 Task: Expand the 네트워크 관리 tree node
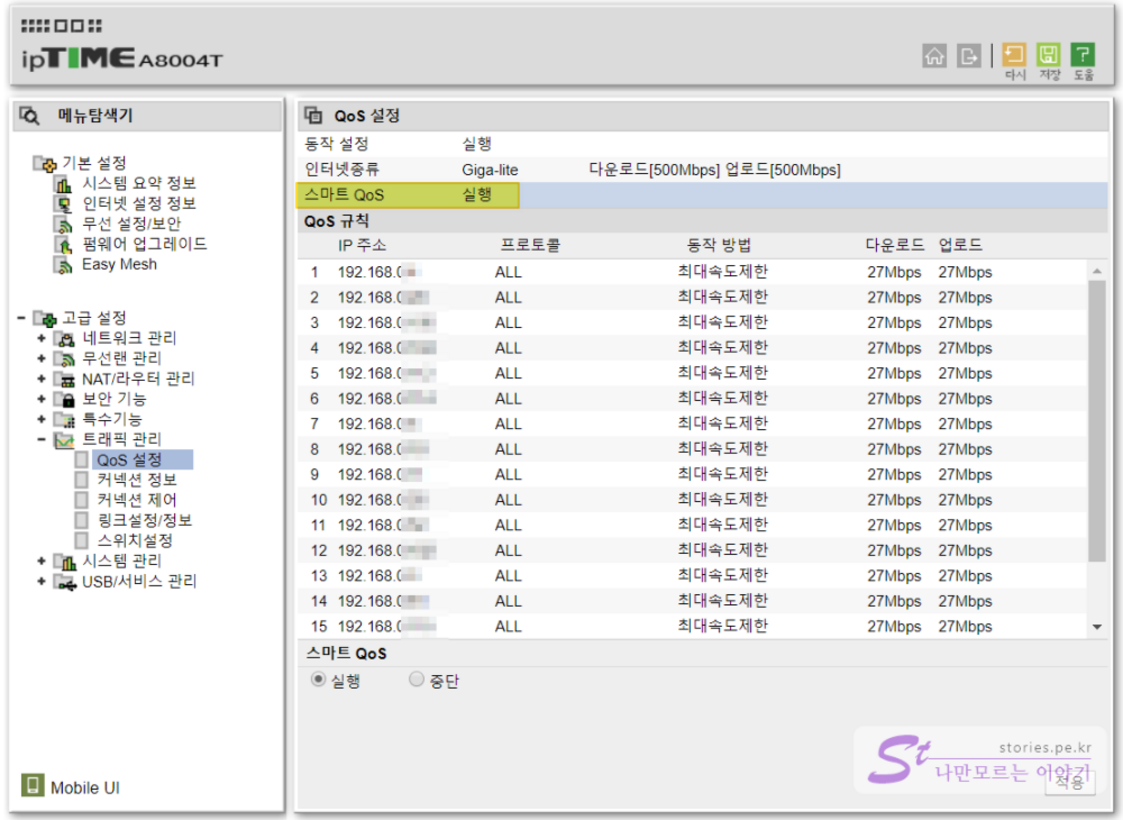(41, 338)
